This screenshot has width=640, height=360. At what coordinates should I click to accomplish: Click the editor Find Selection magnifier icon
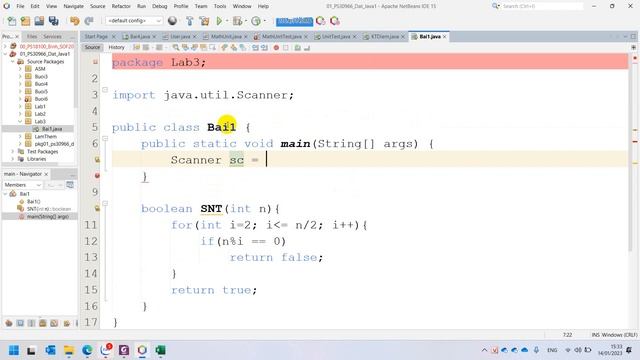click(x=176, y=48)
